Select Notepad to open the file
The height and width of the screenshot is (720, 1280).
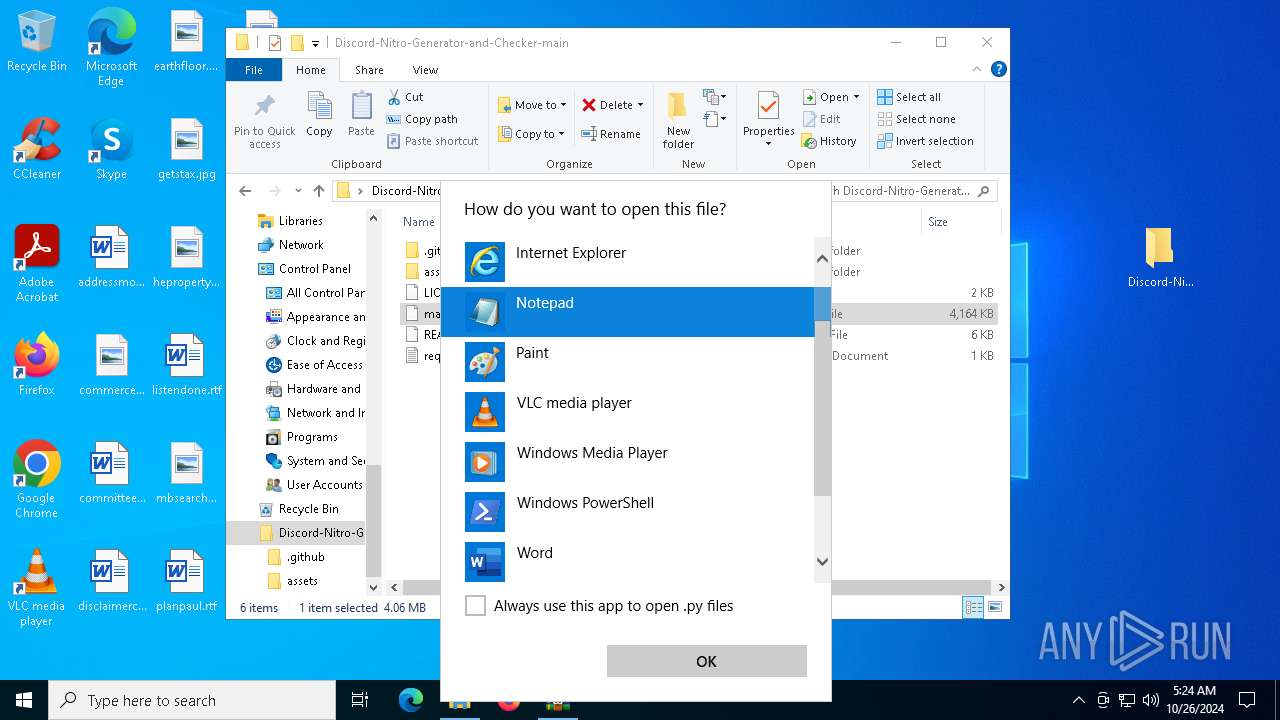point(627,312)
